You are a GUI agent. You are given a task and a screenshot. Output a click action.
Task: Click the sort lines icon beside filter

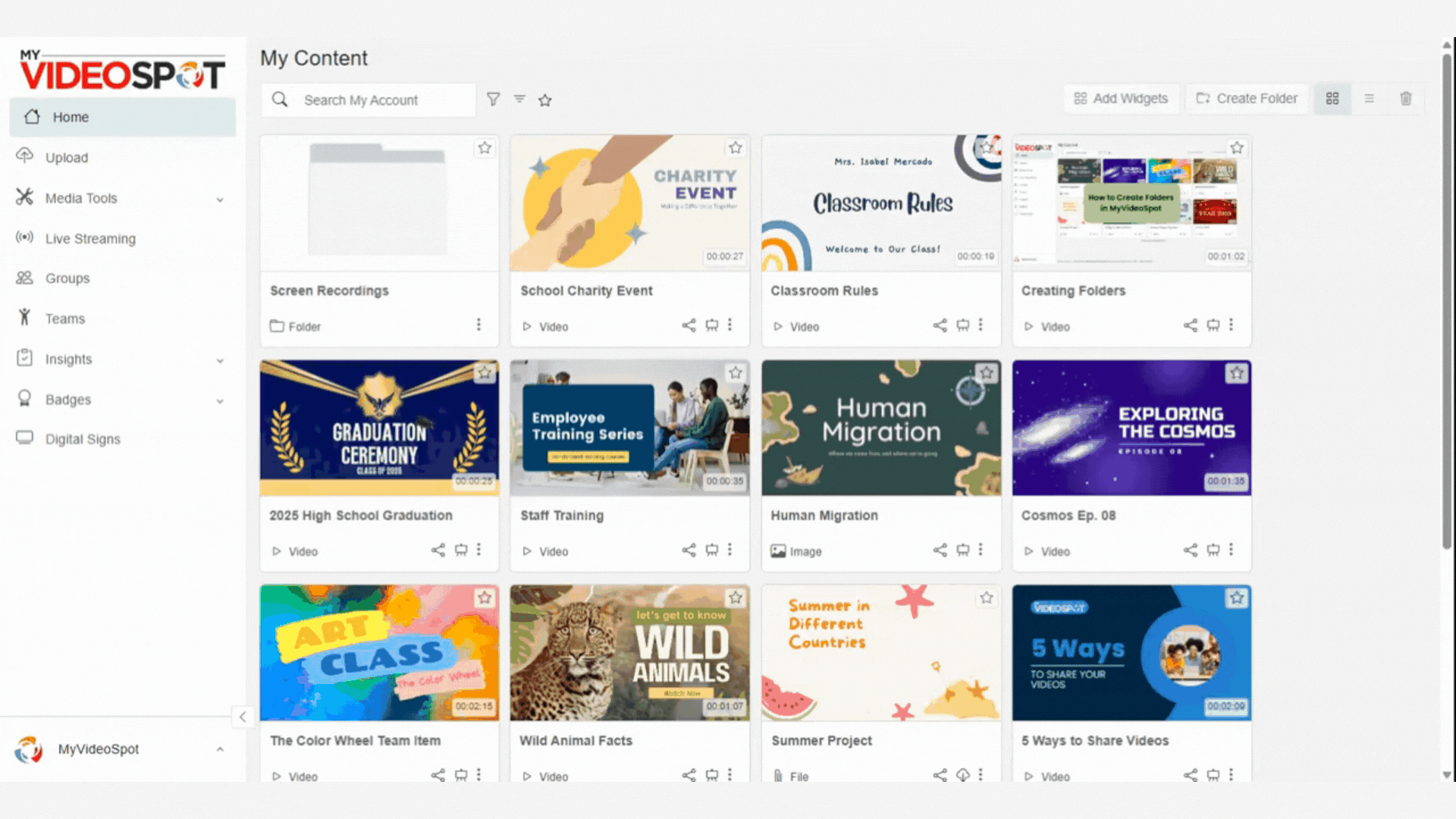coord(519,99)
